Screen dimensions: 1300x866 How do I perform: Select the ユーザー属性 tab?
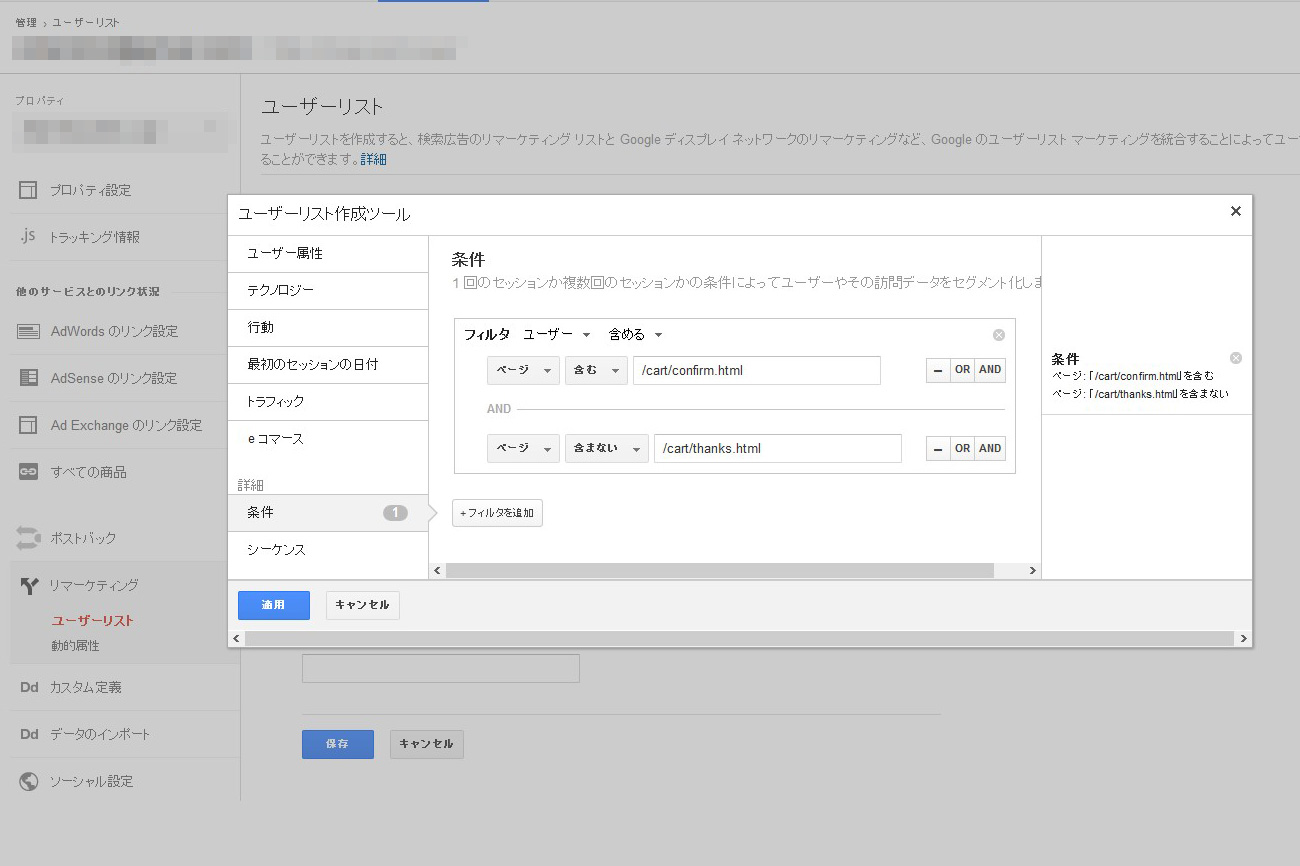[x=328, y=254]
